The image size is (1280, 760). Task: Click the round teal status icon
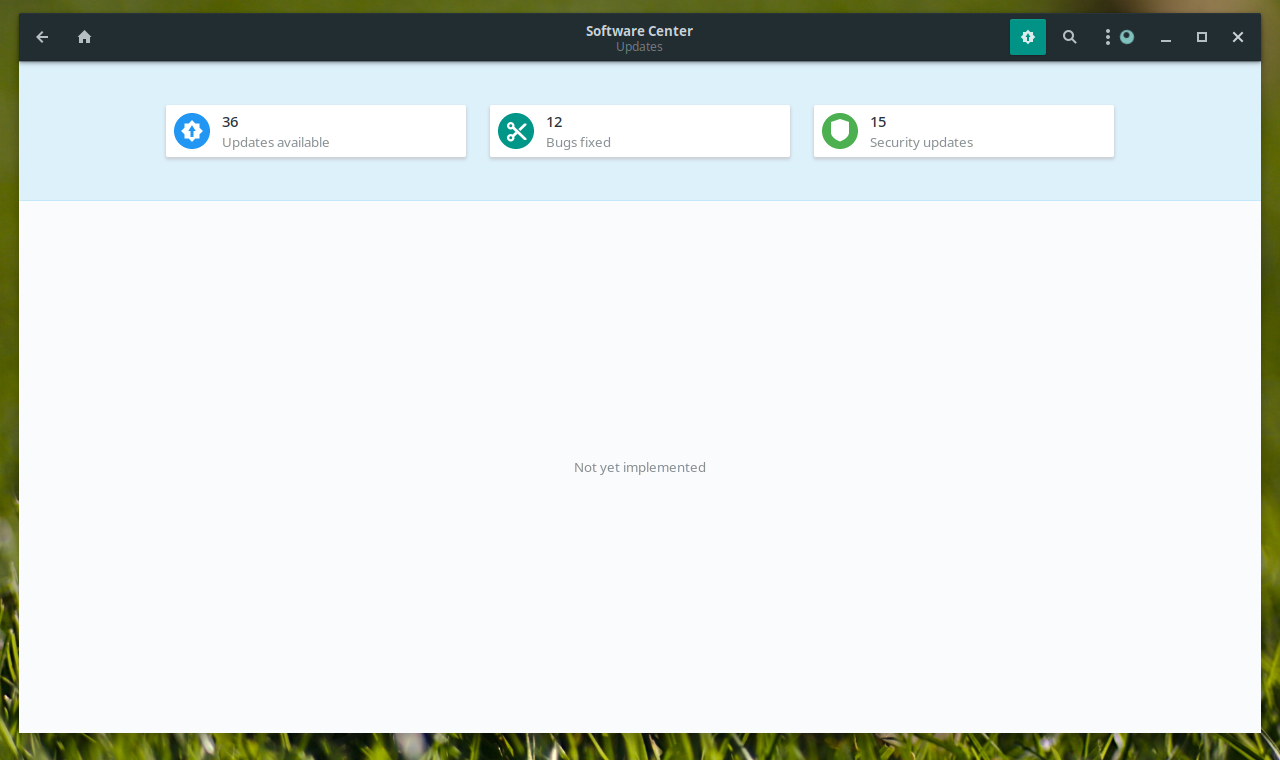coord(1127,37)
